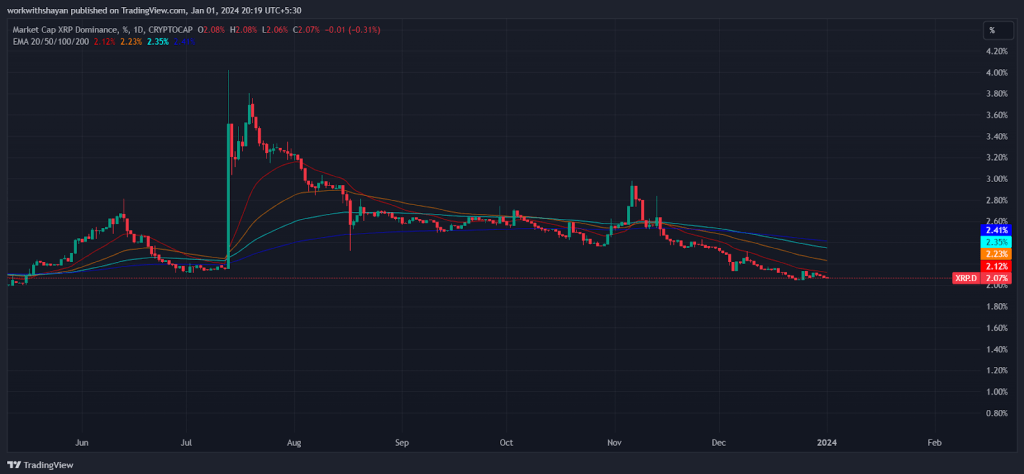Click the 0.80% price axis label
This screenshot has height=474, width=1024.
coord(995,413)
